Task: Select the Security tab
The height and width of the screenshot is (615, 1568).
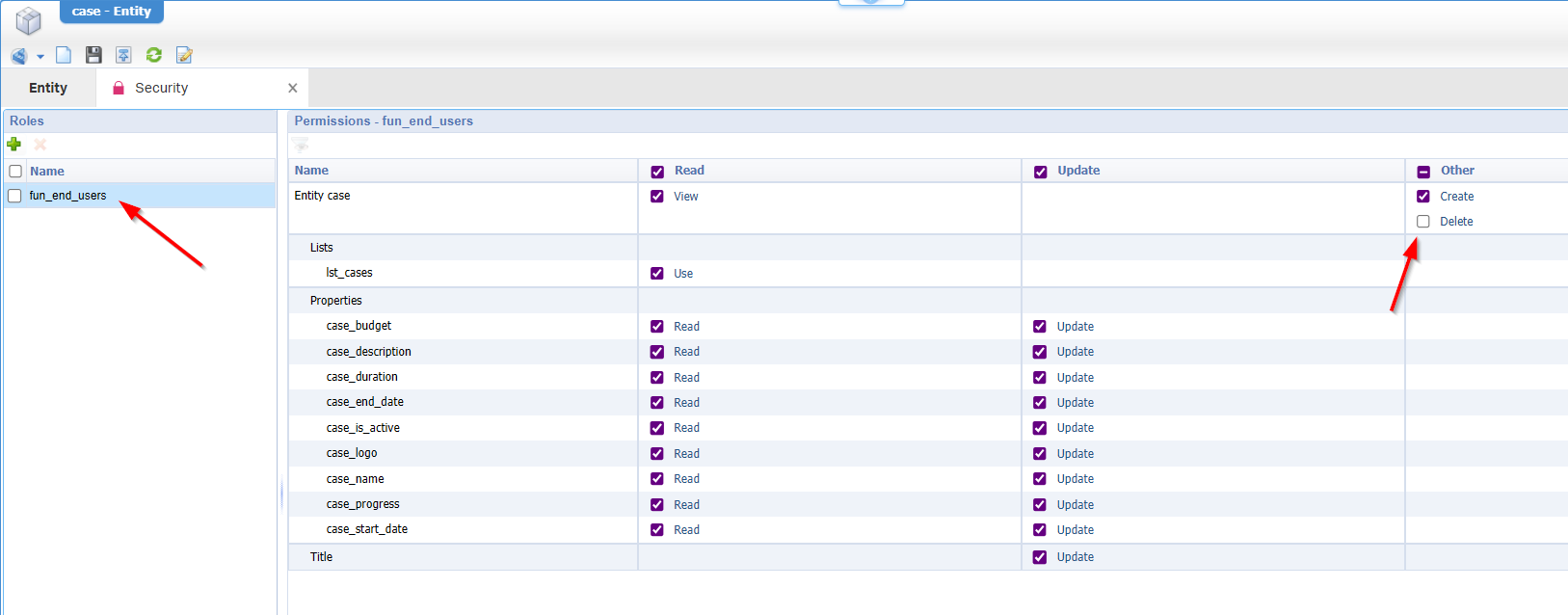Action: (161, 88)
